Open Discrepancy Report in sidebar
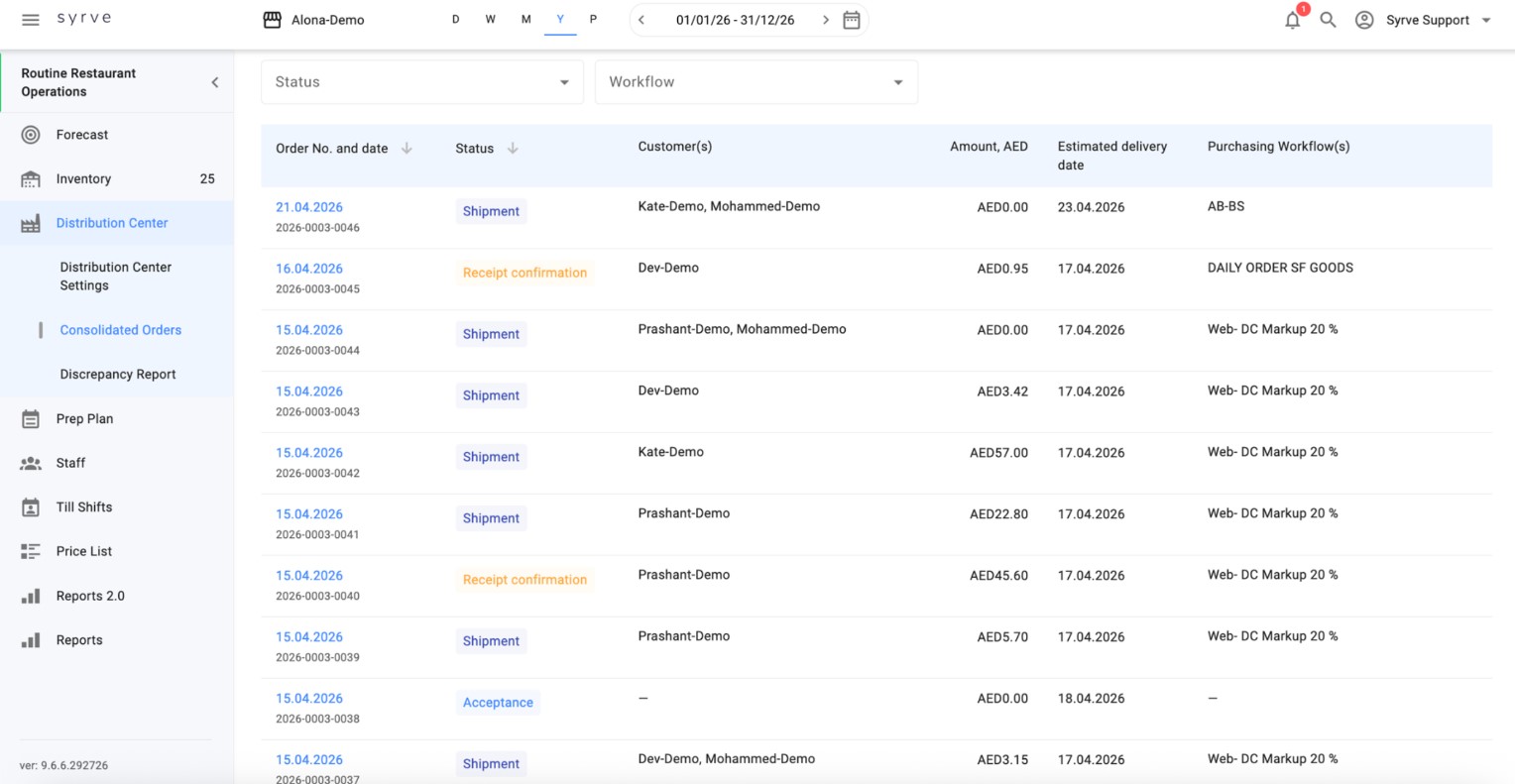This screenshot has height=784, width=1515. pos(118,375)
